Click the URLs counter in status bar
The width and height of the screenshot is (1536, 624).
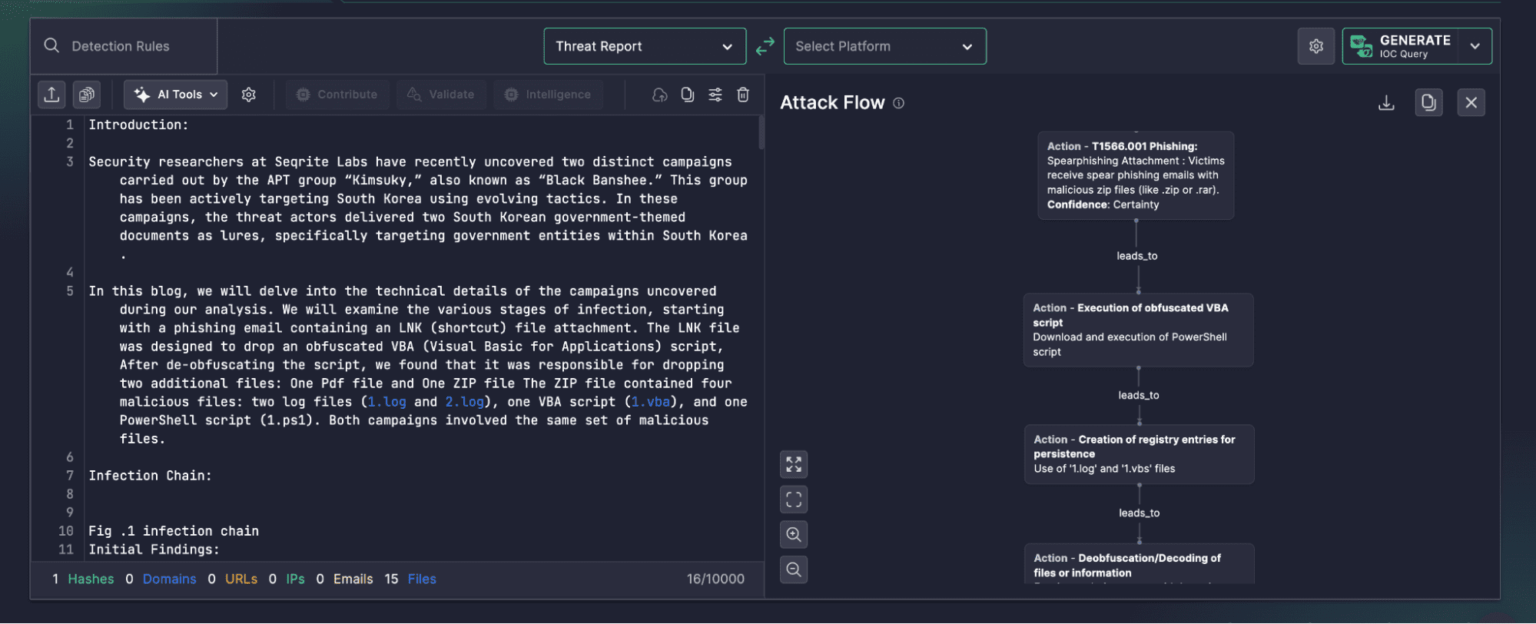232,579
